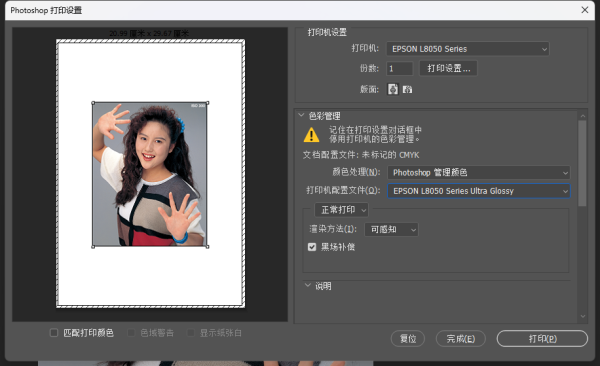Close the Photoshop print settings dialog
This screenshot has width=600, height=366.
585,10
